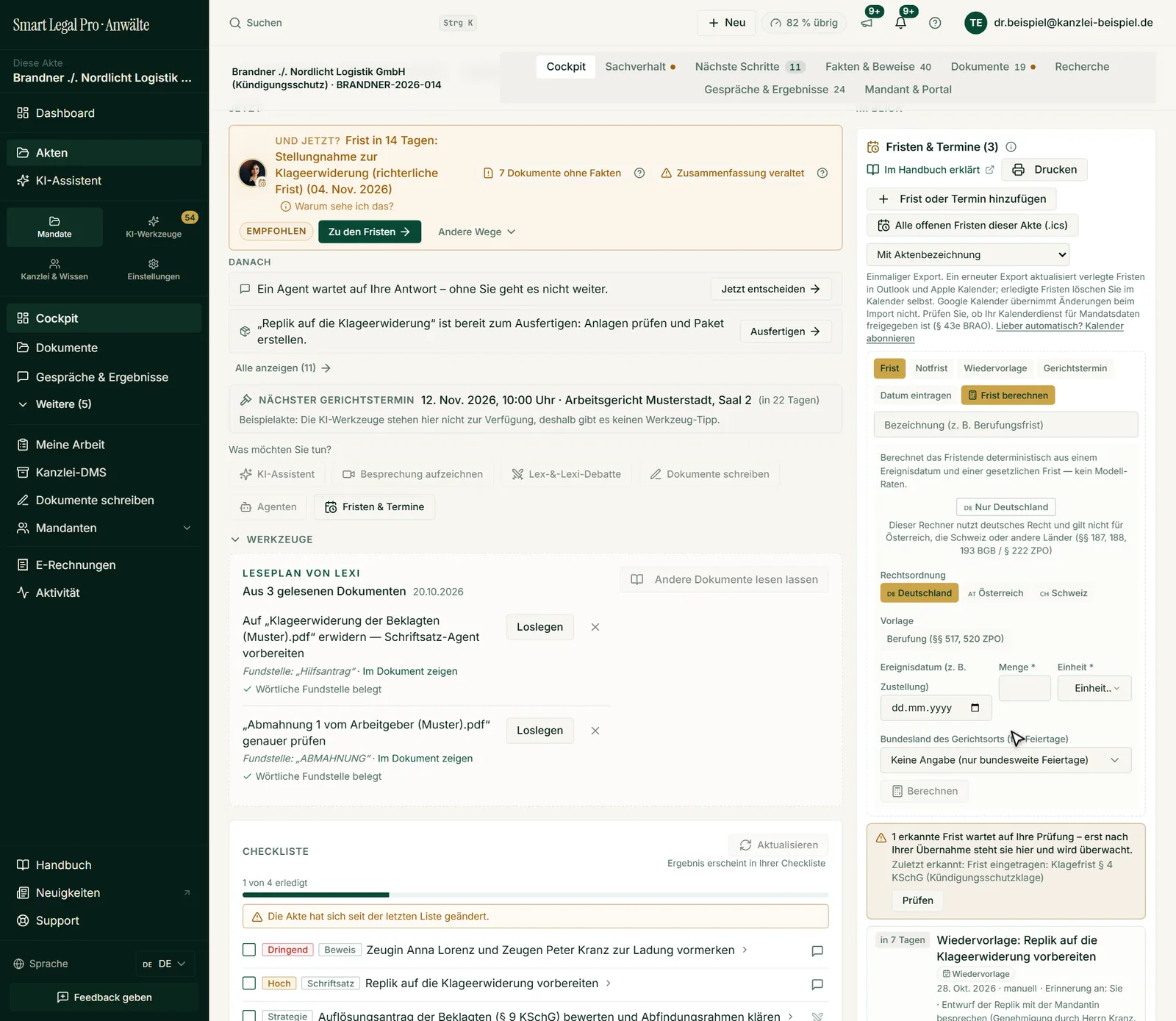
Task: Select Österreich as Rechtsordnung
Action: tap(995, 593)
